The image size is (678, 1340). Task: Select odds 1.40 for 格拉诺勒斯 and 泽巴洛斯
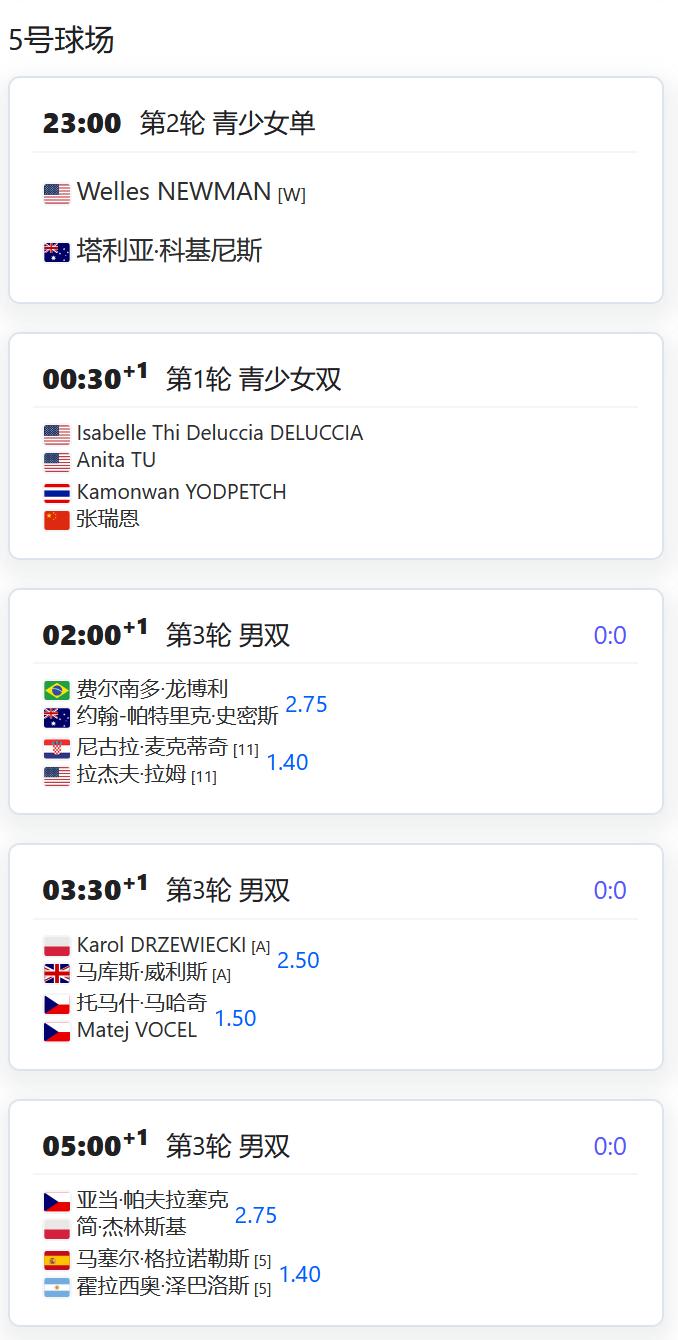click(x=299, y=1274)
